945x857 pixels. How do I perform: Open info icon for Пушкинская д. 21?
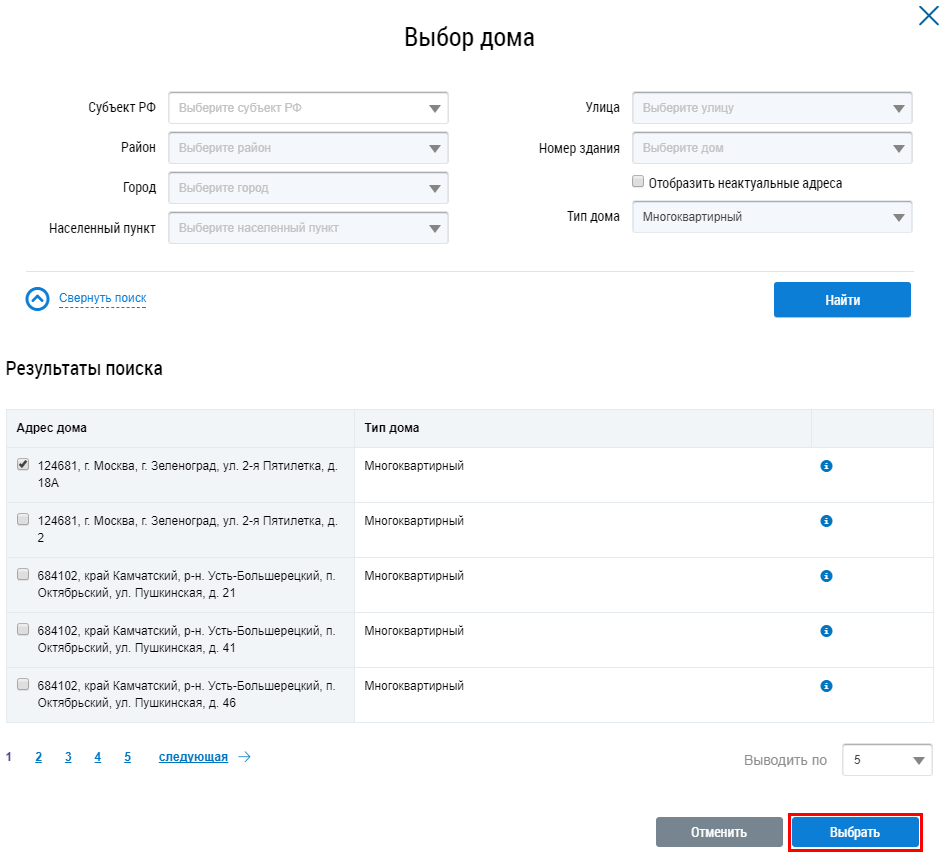[x=826, y=576]
